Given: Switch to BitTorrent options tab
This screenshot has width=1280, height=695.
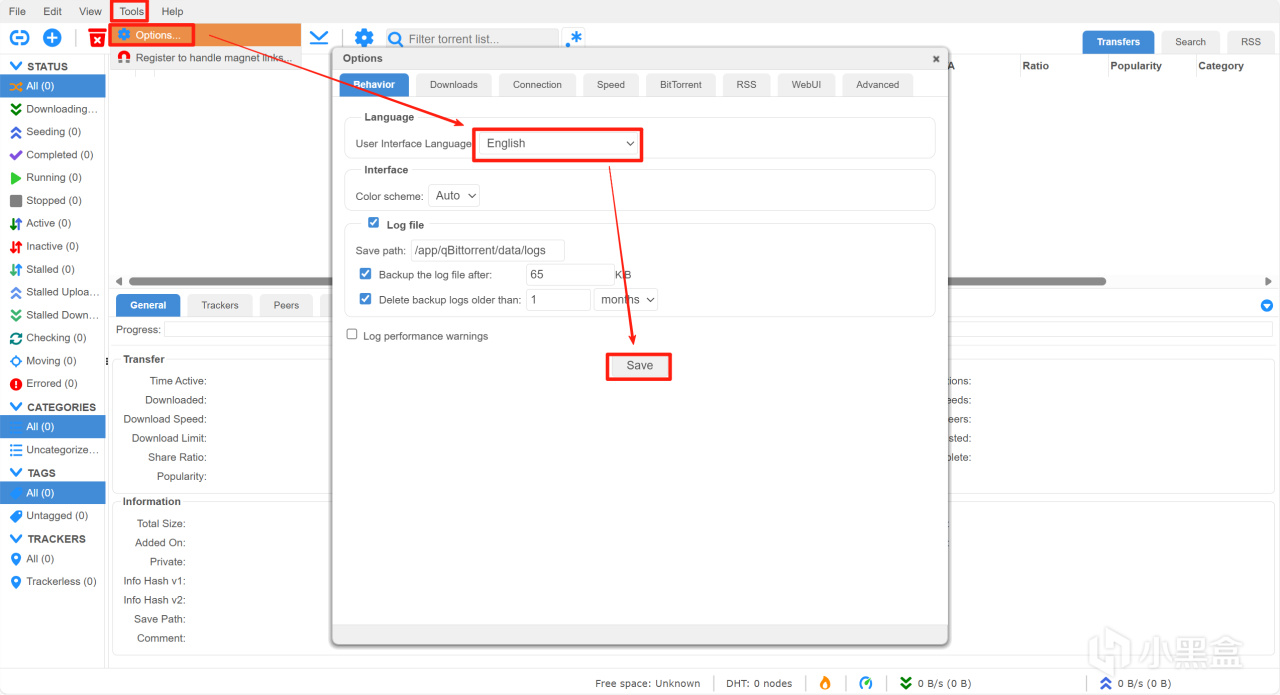Looking at the screenshot, I should pos(681,85).
